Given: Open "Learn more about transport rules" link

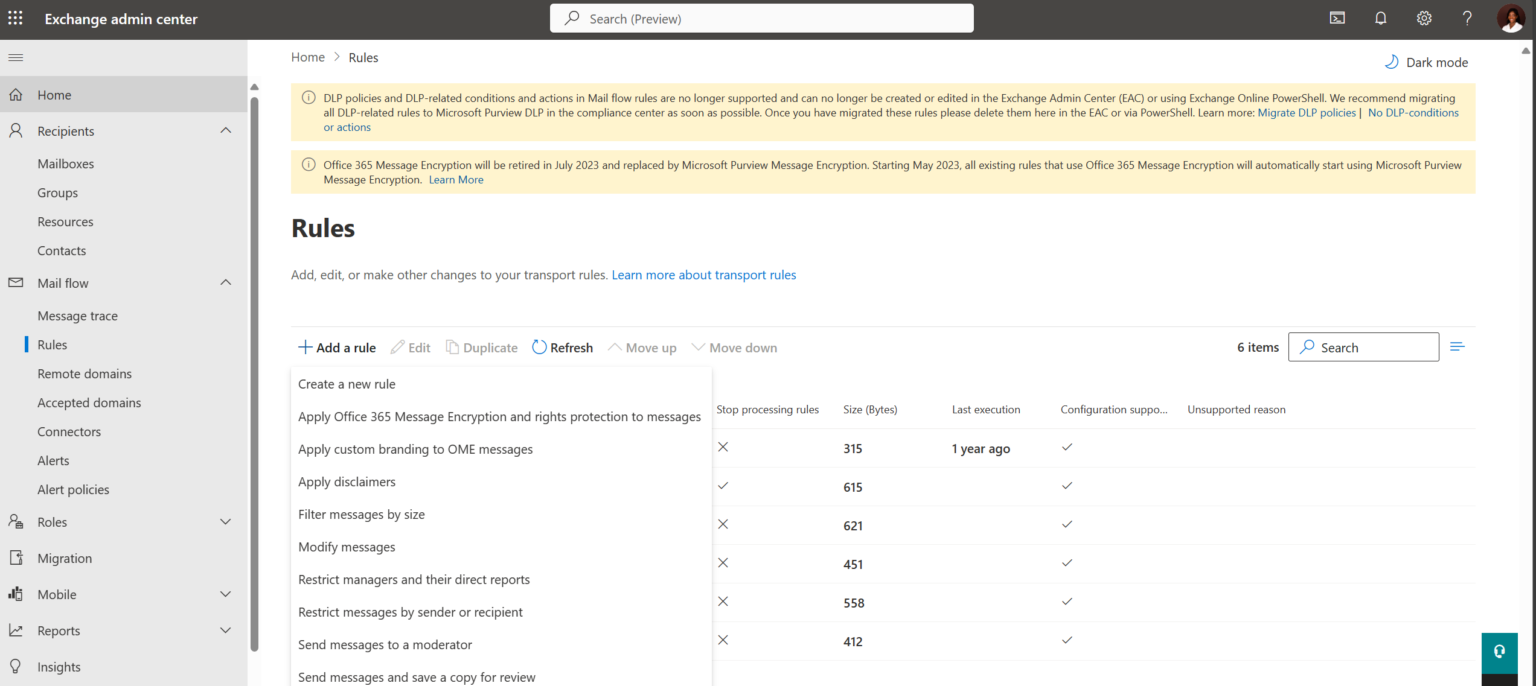Looking at the screenshot, I should [704, 274].
